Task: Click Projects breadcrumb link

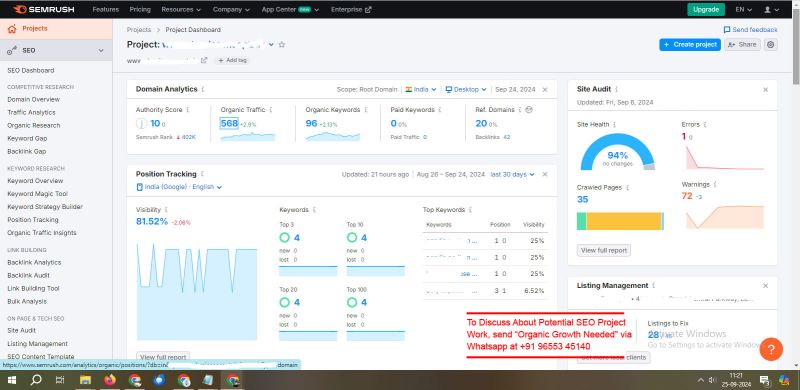Action: [x=139, y=30]
